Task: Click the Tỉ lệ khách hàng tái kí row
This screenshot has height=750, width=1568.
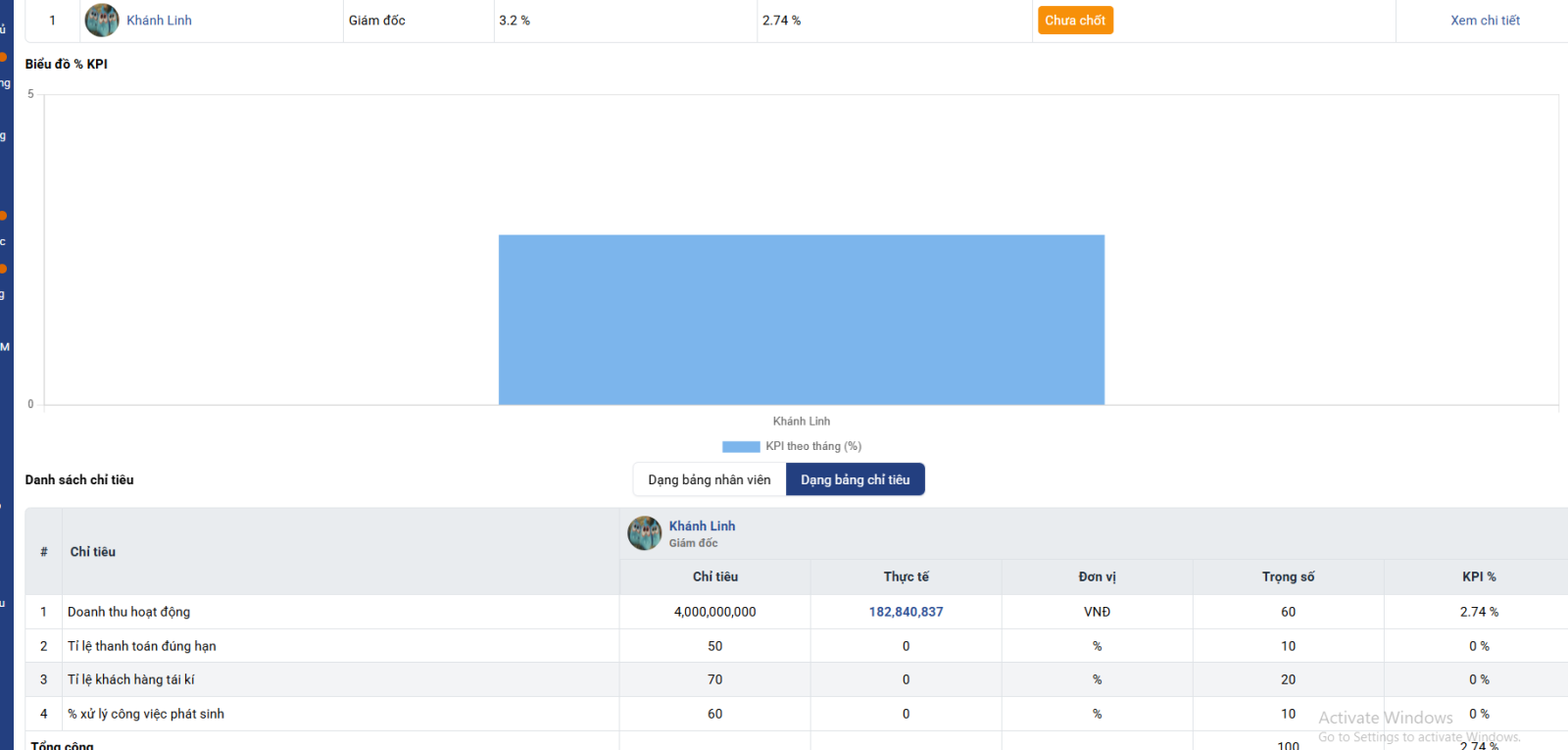Action: tap(131, 679)
